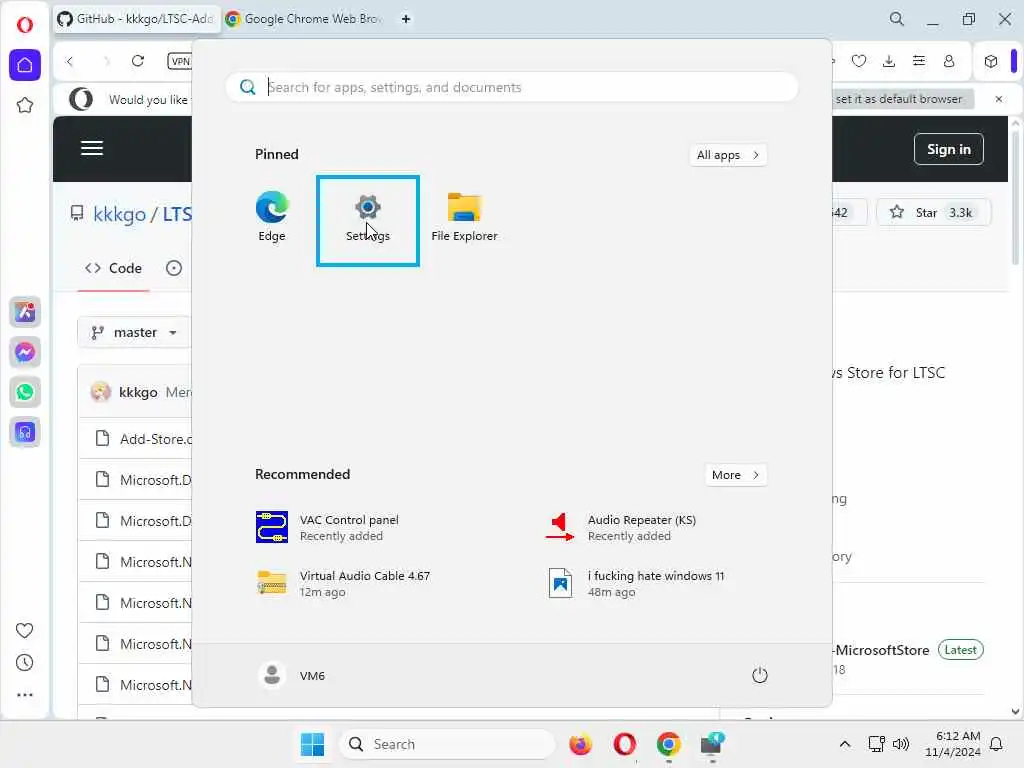Switch to the GitHub kkkgo/LTSC-Add tab

pyautogui.click(x=136, y=19)
